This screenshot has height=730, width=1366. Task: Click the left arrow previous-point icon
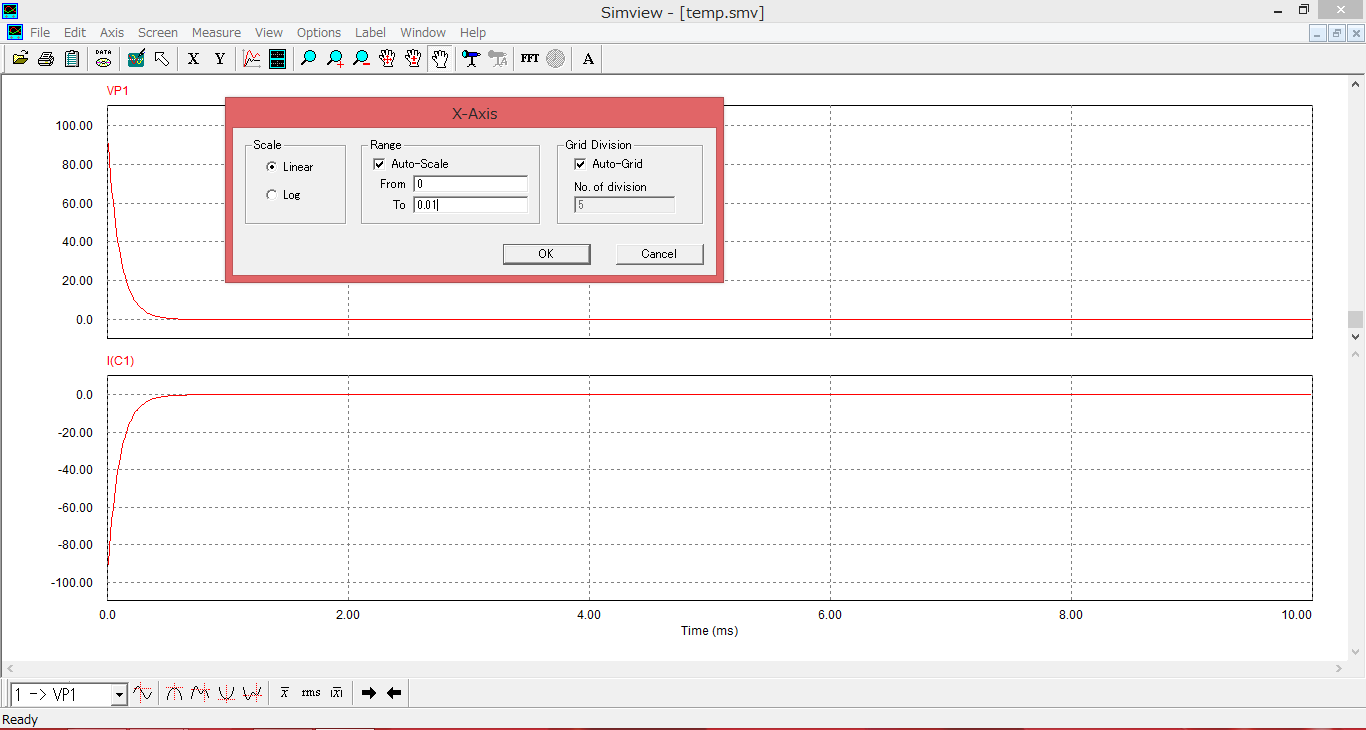(394, 693)
